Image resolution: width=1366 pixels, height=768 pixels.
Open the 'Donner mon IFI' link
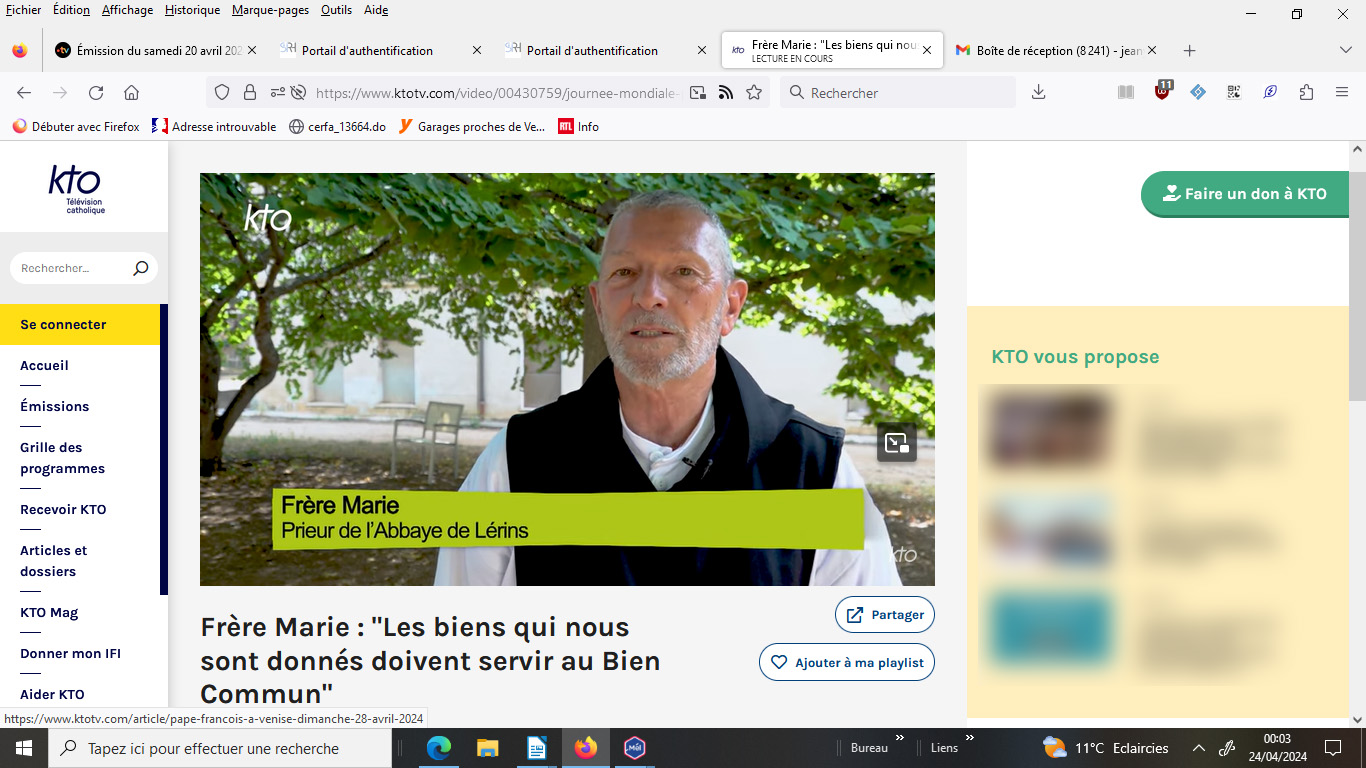[x=70, y=653]
